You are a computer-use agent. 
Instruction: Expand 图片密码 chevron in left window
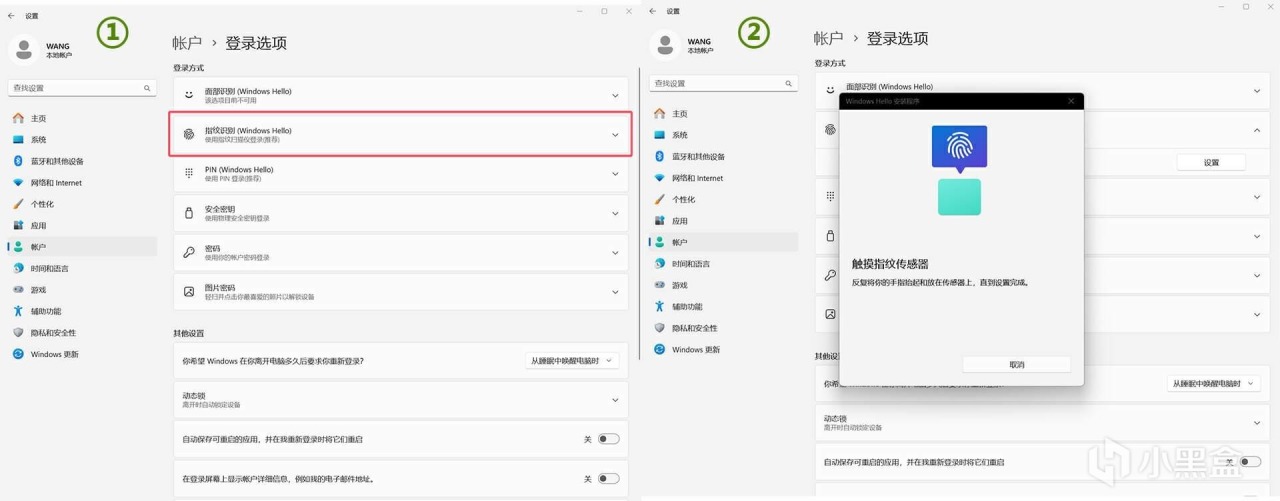point(615,292)
